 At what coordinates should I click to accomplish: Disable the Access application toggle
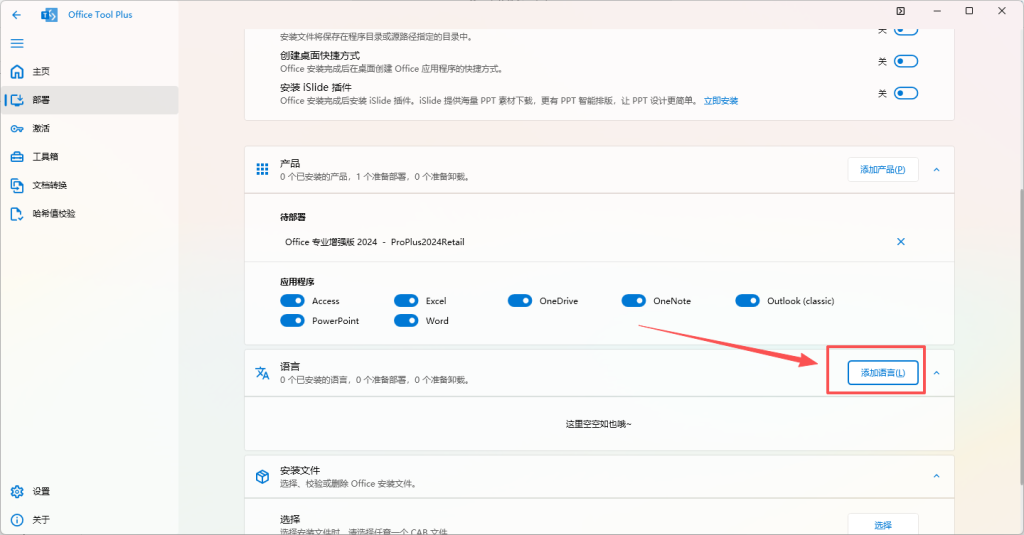tap(292, 301)
